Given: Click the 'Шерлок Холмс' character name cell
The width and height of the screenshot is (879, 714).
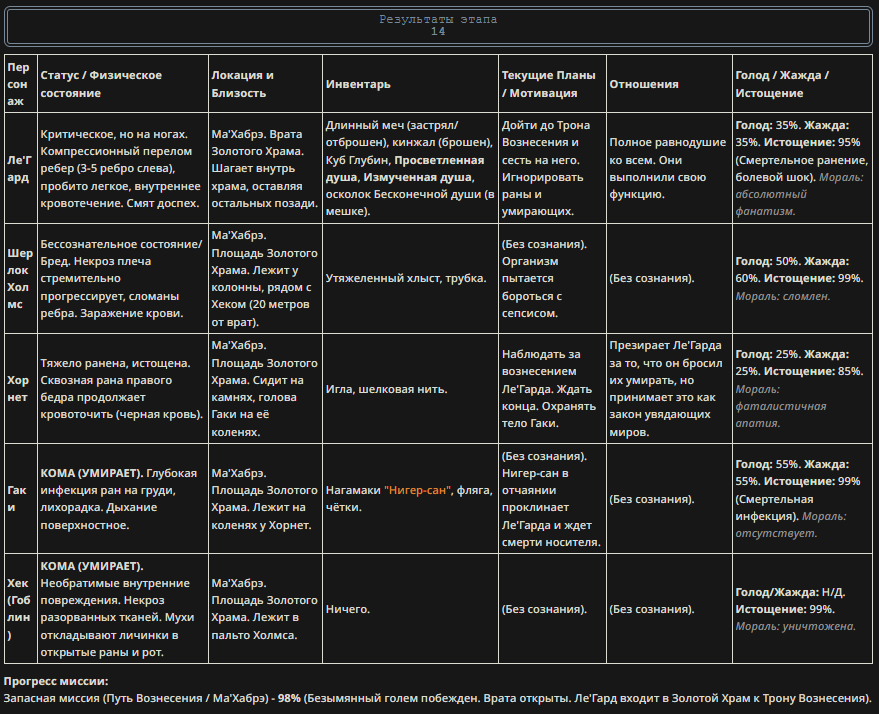Looking at the screenshot, I should pos(21,279).
